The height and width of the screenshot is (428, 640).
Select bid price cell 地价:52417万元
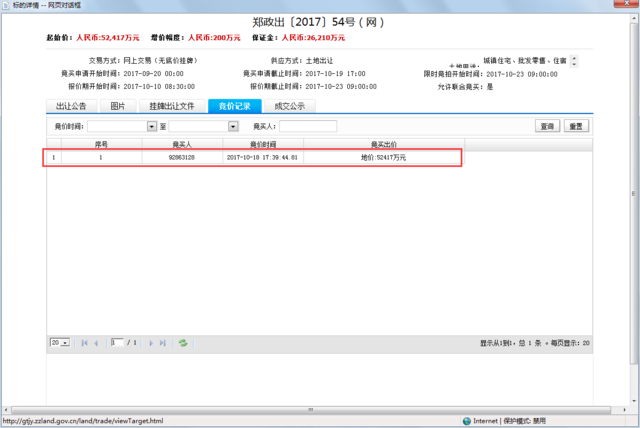point(383,157)
